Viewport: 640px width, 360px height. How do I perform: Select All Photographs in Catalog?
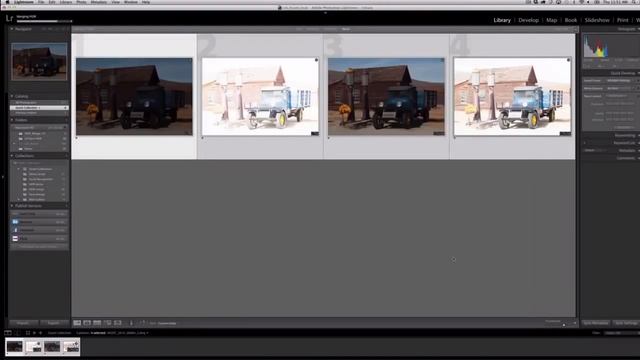pyautogui.click(x=39, y=103)
